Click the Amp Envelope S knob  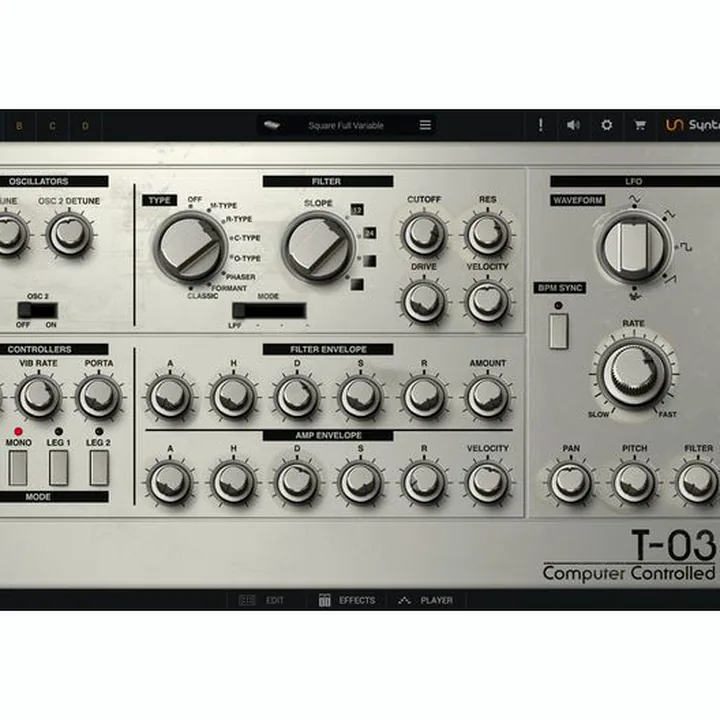pyautogui.click(x=360, y=482)
